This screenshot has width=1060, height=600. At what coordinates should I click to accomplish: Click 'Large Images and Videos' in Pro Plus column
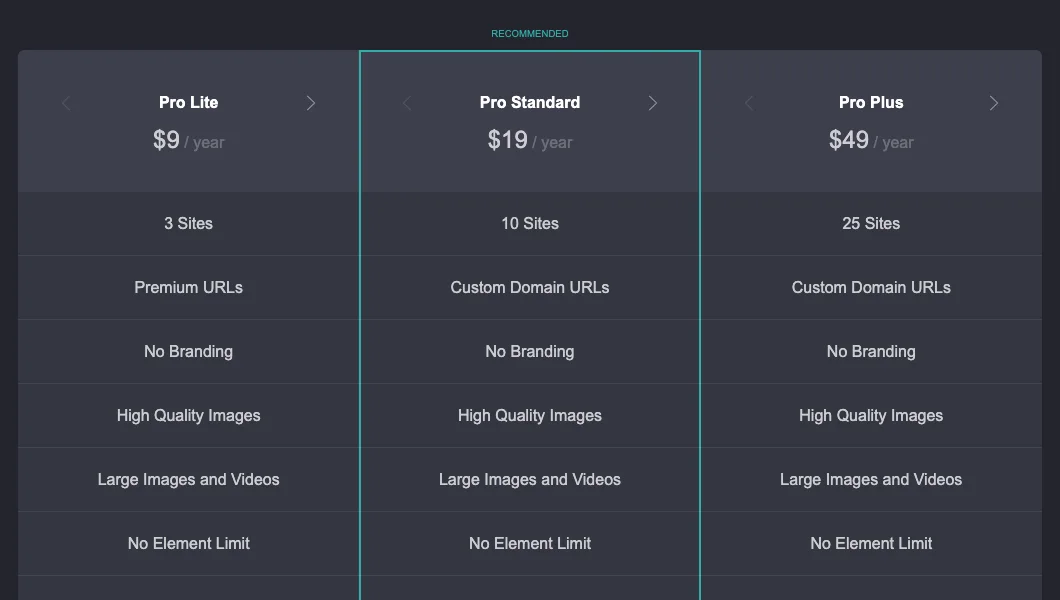pyautogui.click(x=871, y=480)
